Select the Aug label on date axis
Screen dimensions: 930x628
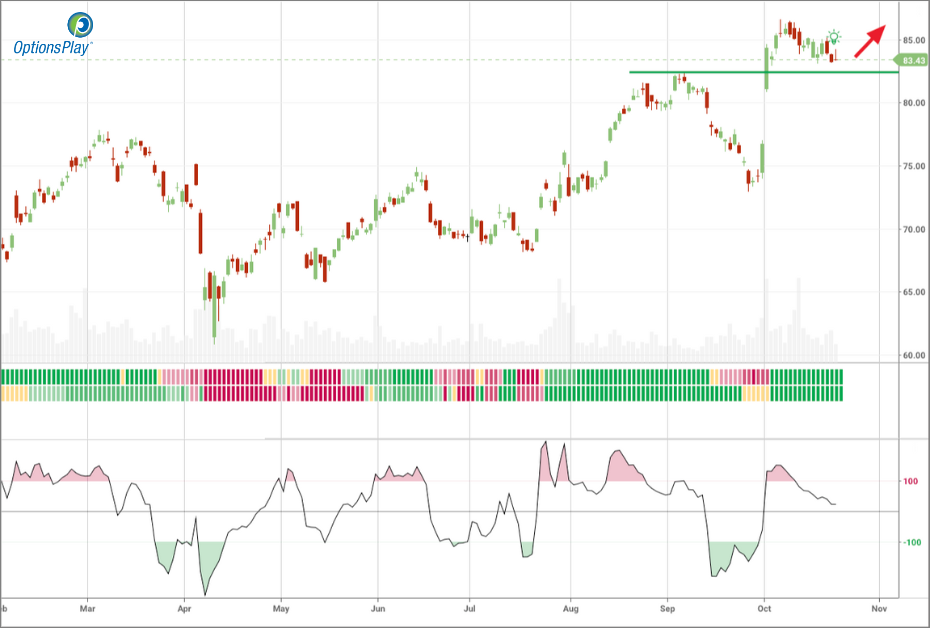coord(571,607)
